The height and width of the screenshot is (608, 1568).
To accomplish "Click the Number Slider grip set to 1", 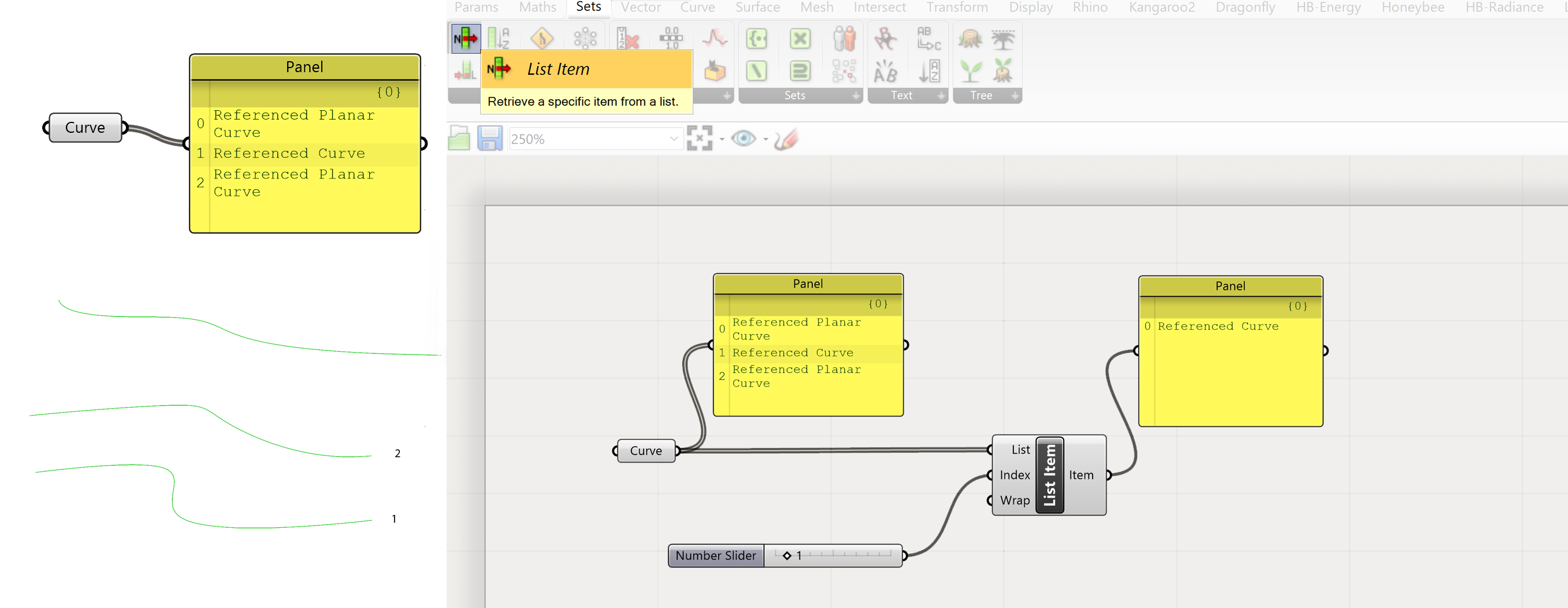I will click(x=787, y=555).
